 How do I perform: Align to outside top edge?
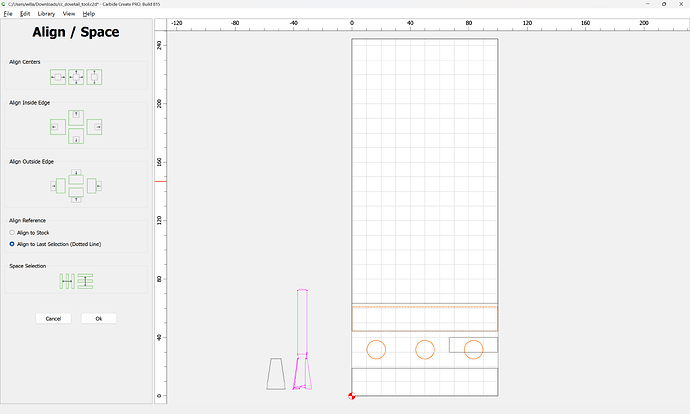pos(76,177)
